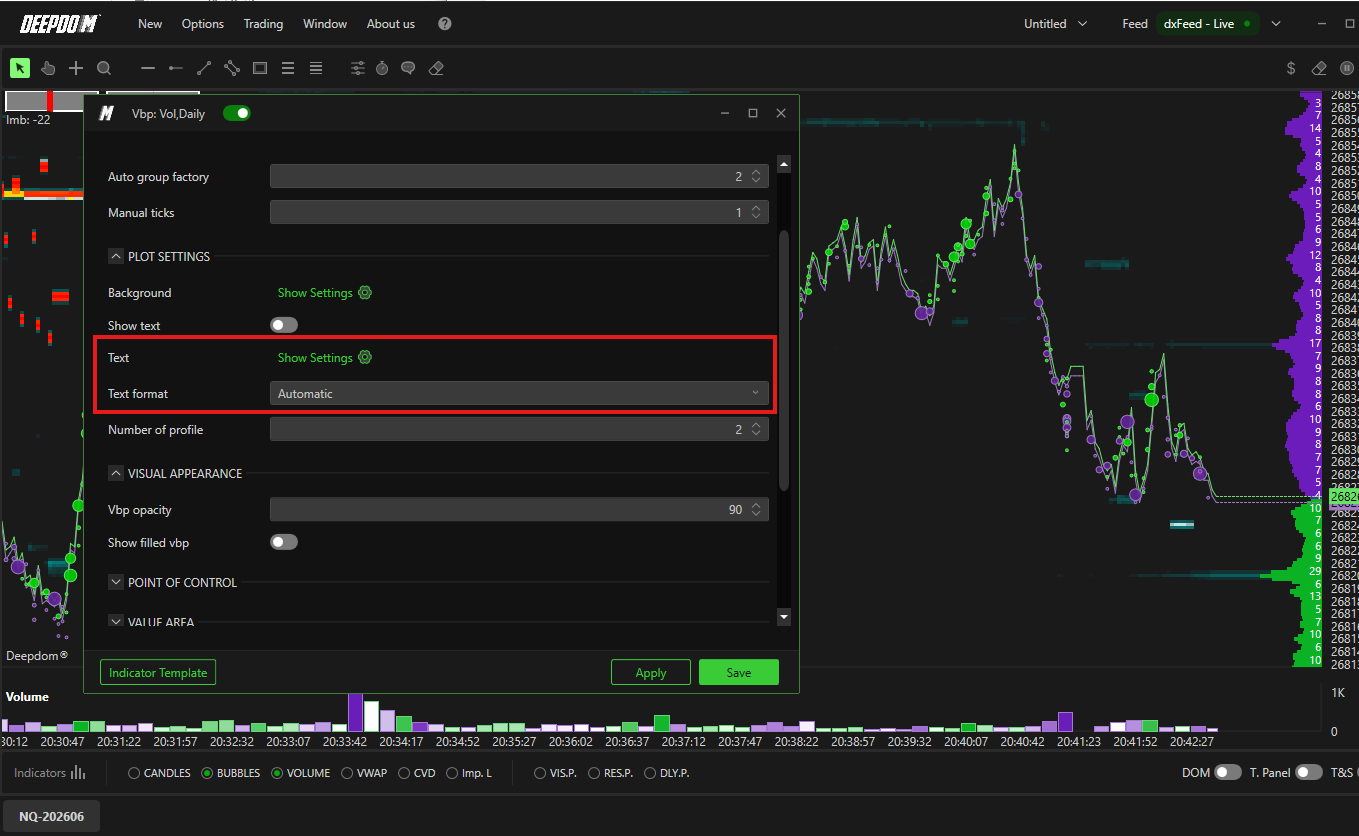This screenshot has width=1359, height=836.
Task: Open Background Show Settings gear link
Action: pos(325,293)
